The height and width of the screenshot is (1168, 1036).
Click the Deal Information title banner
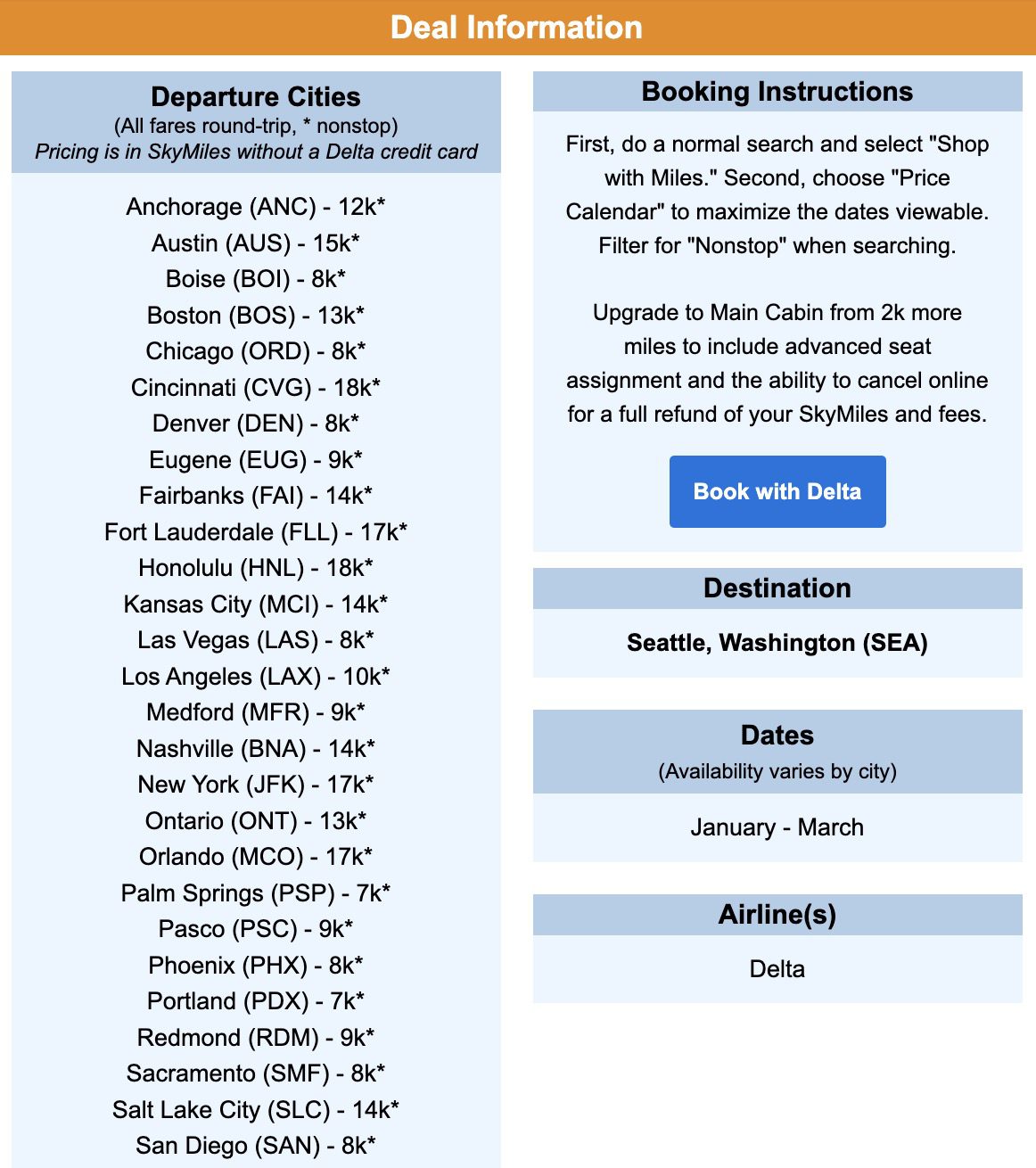pos(518,28)
